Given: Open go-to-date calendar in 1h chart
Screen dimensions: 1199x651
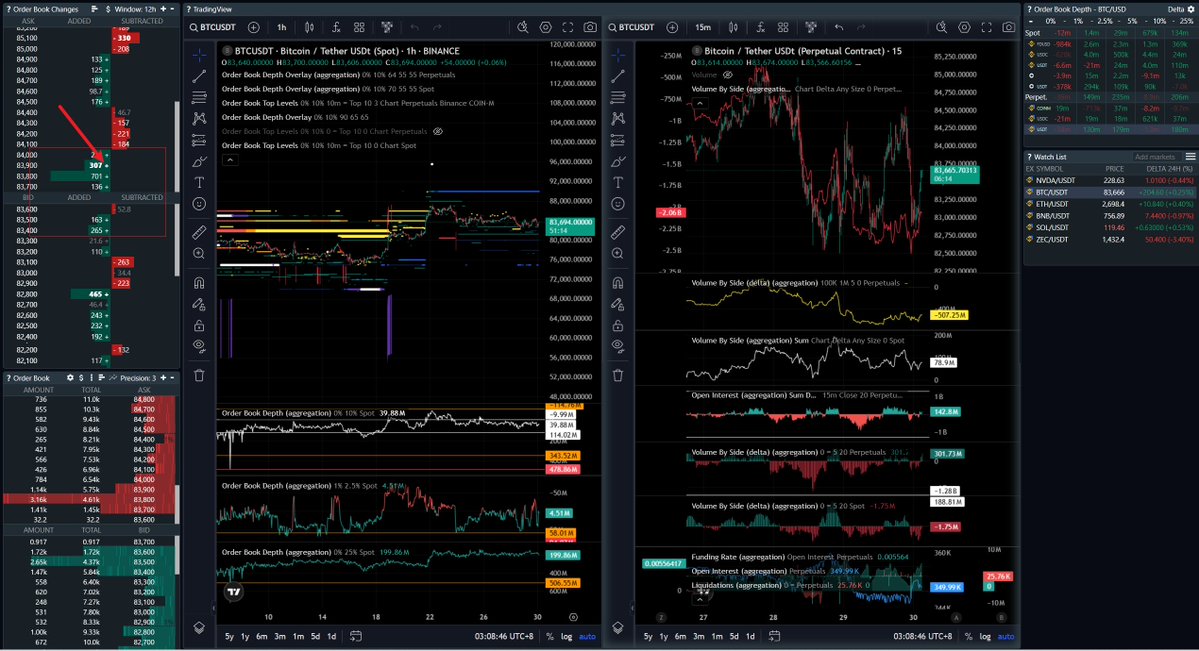Looking at the screenshot, I should pyautogui.click(x=356, y=636).
